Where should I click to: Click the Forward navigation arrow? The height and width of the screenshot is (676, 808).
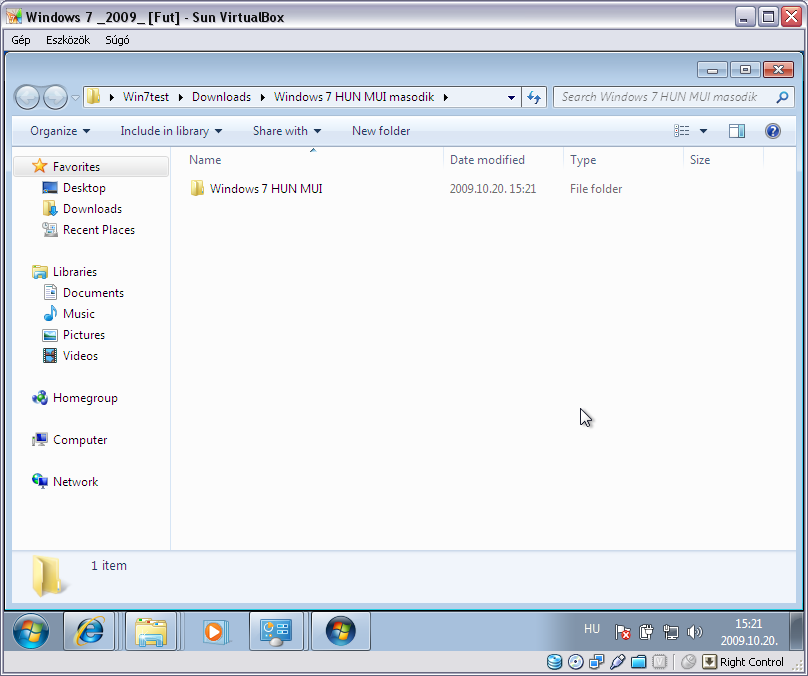tap(55, 97)
